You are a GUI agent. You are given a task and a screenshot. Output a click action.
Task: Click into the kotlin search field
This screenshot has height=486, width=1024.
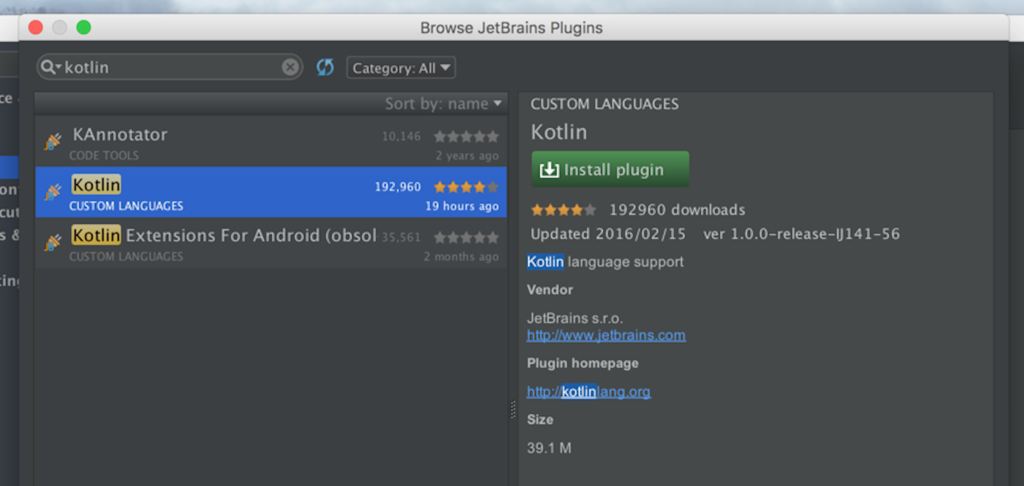[170, 67]
